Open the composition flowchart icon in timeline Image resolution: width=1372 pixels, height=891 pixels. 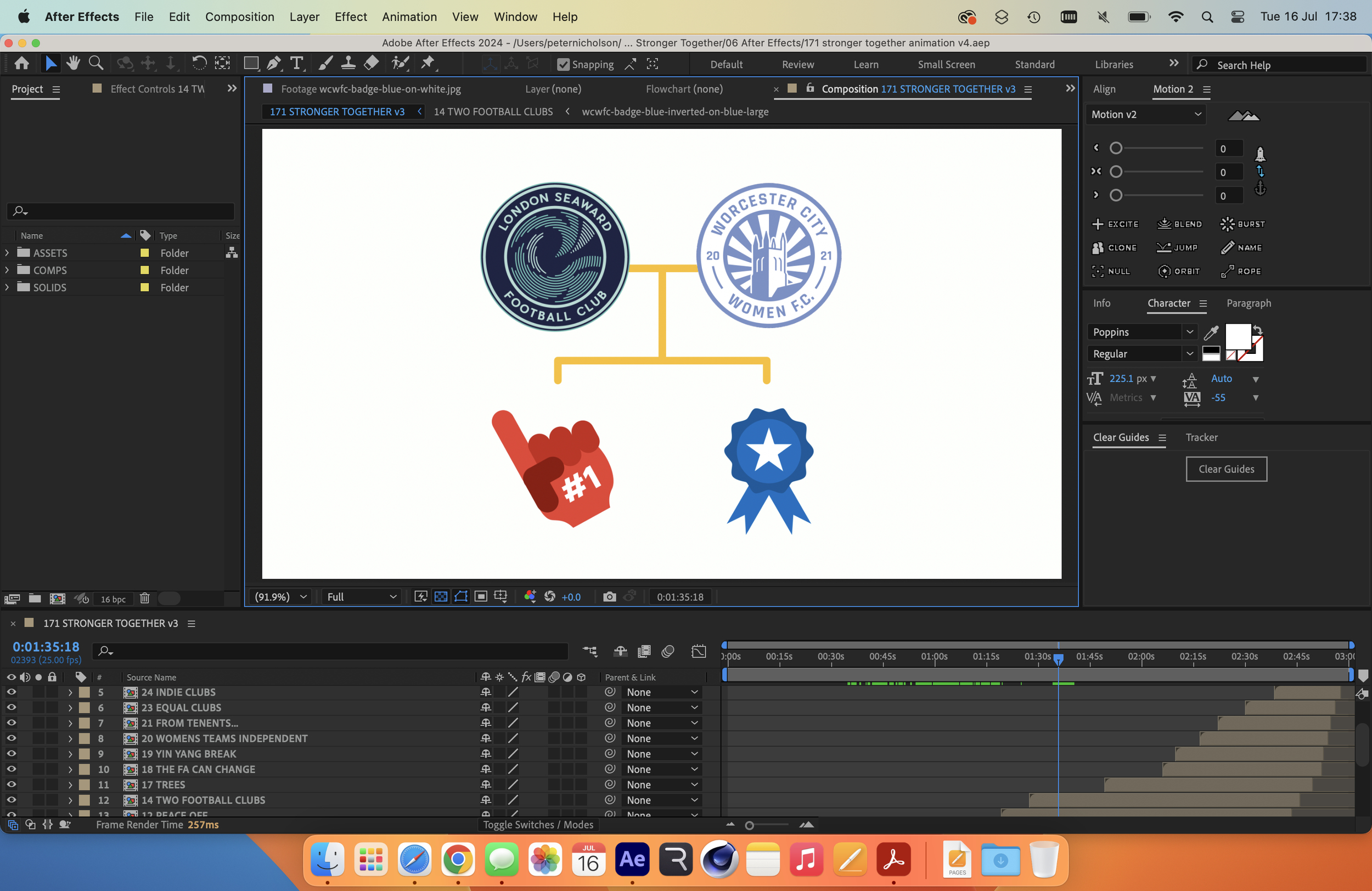(x=589, y=651)
